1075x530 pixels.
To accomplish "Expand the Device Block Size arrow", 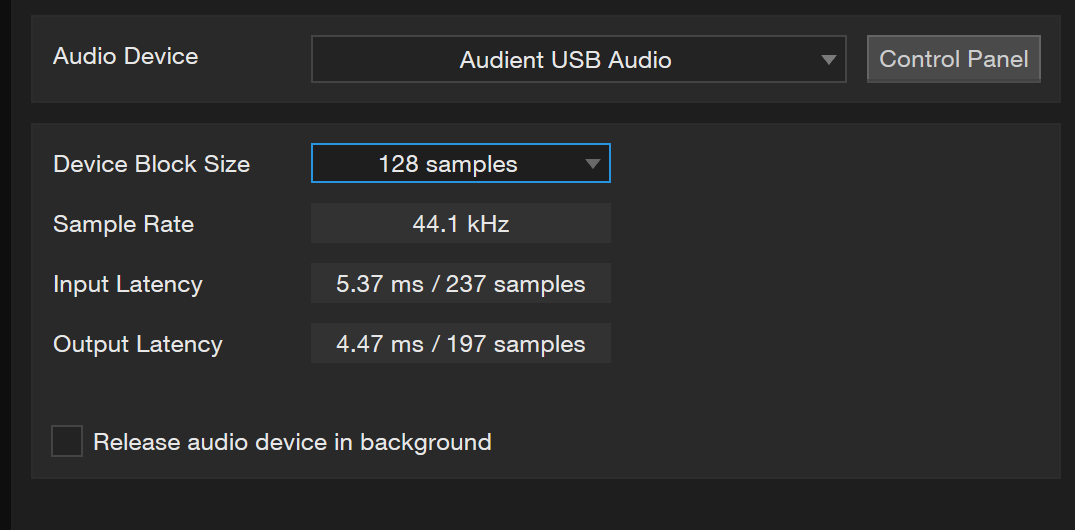I will tap(592, 164).
